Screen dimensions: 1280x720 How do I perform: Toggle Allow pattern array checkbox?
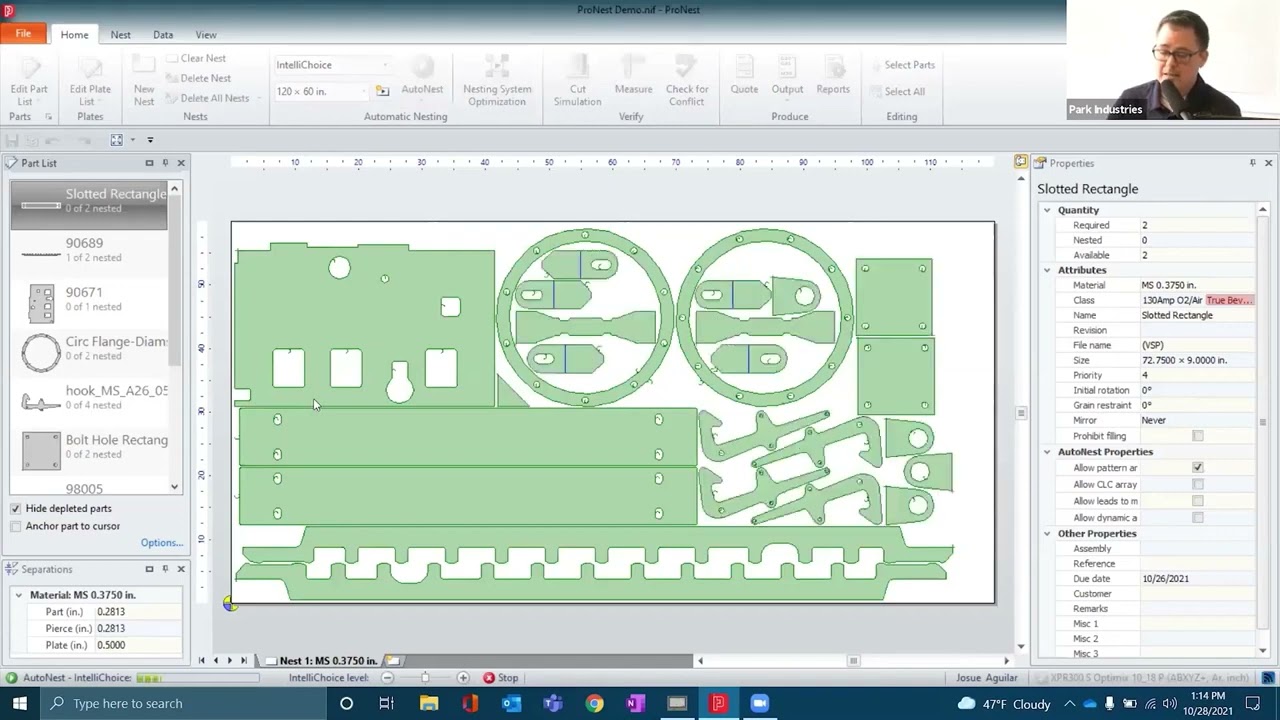1198,468
